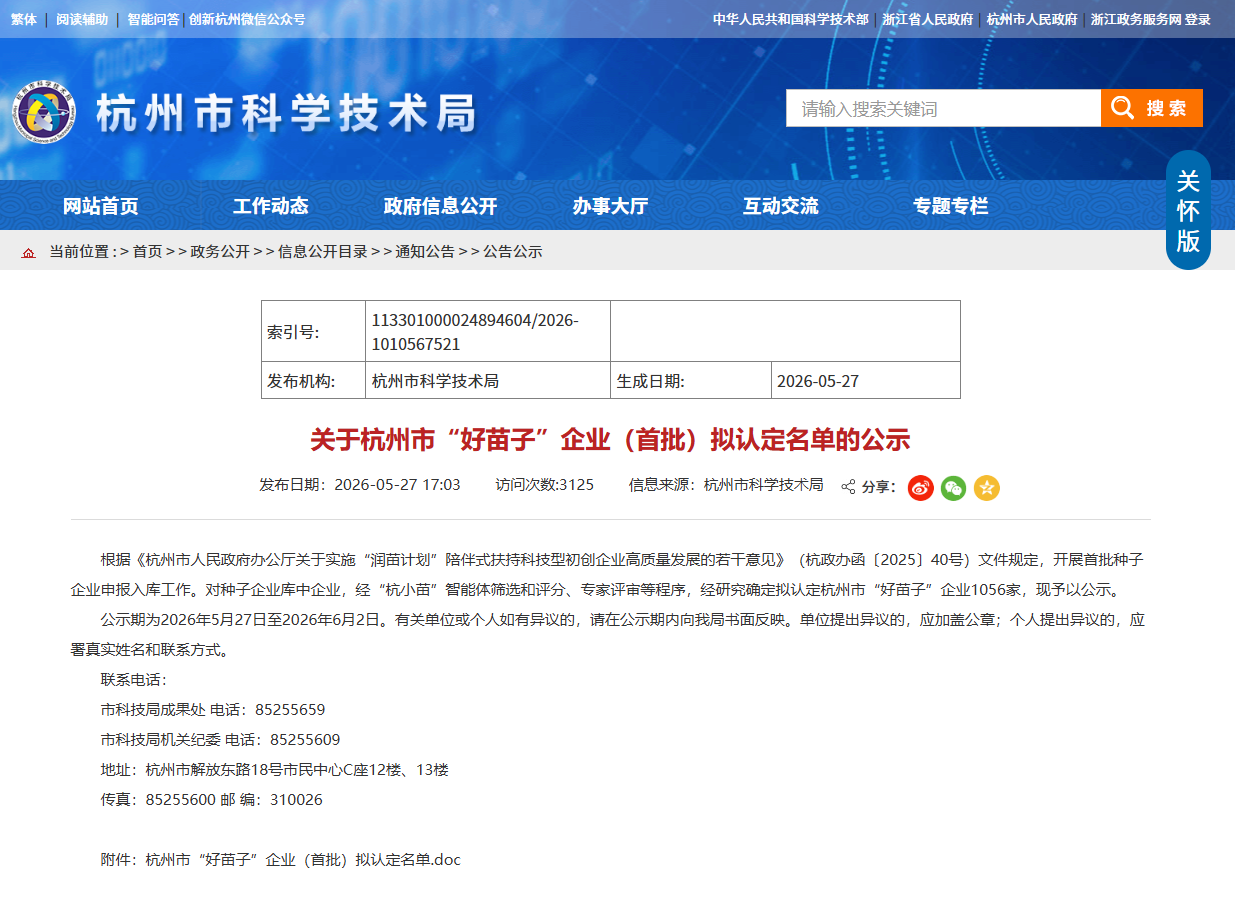Go to 通知公告 in breadcrumb
The image size is (1235, 912).
[x=425, y=252]
